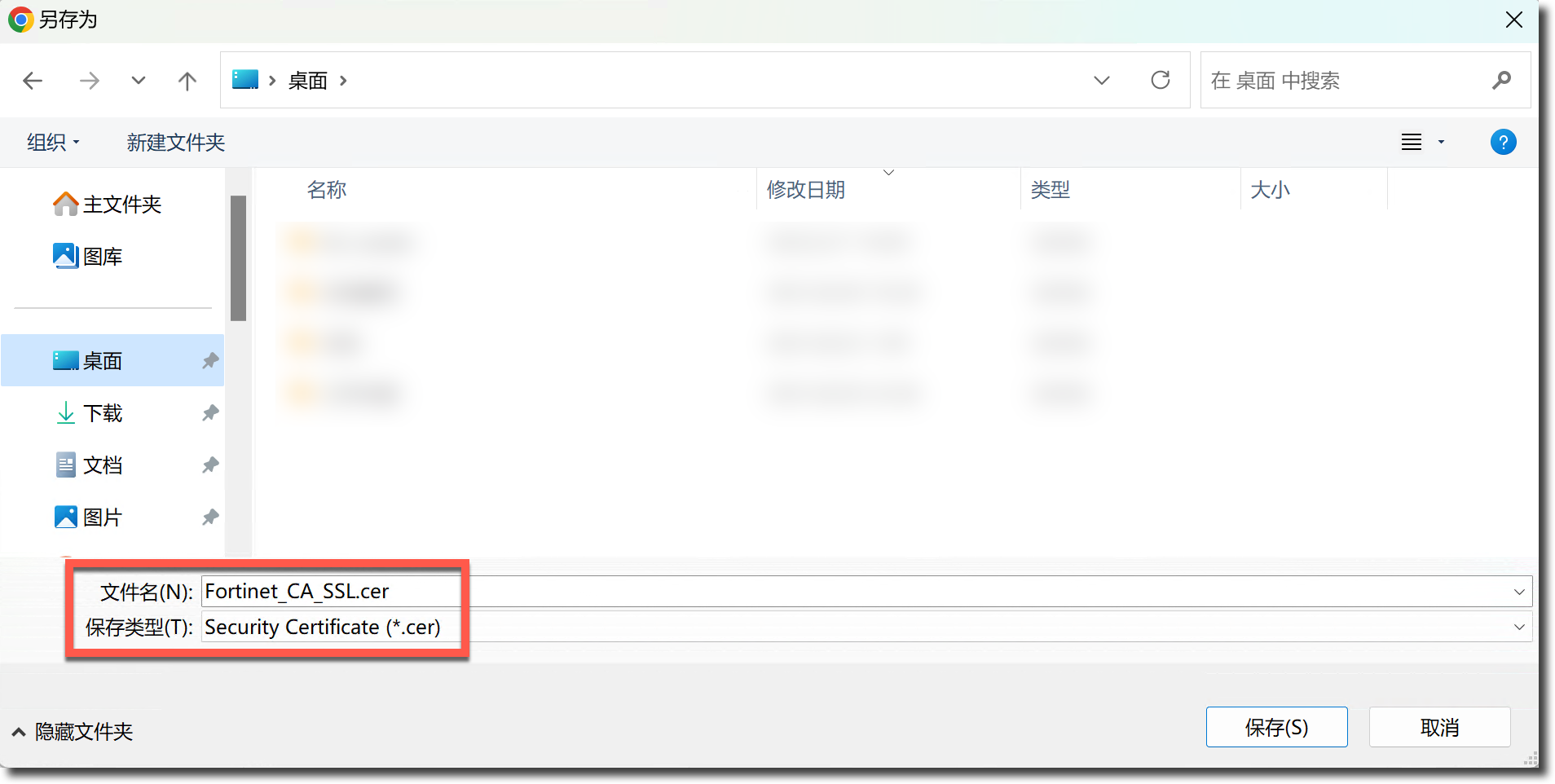Open the file name suggestions dropdown
1555x784 pixels.
pos(1519,592)
